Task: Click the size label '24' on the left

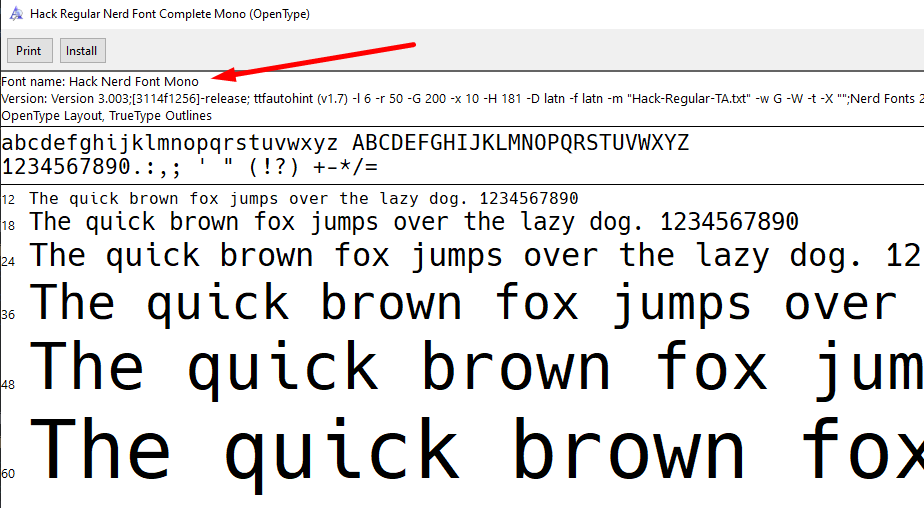Action: point(8,262)
